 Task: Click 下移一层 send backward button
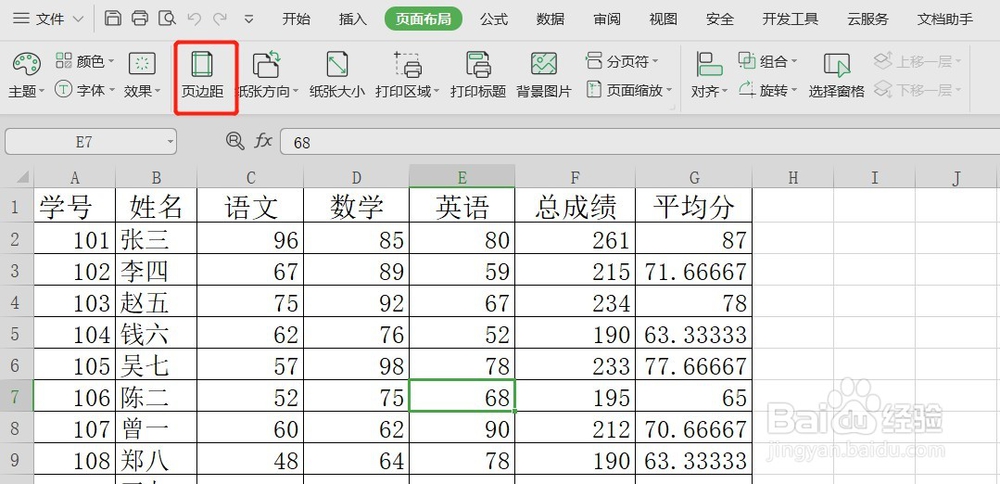coord(917,90)
